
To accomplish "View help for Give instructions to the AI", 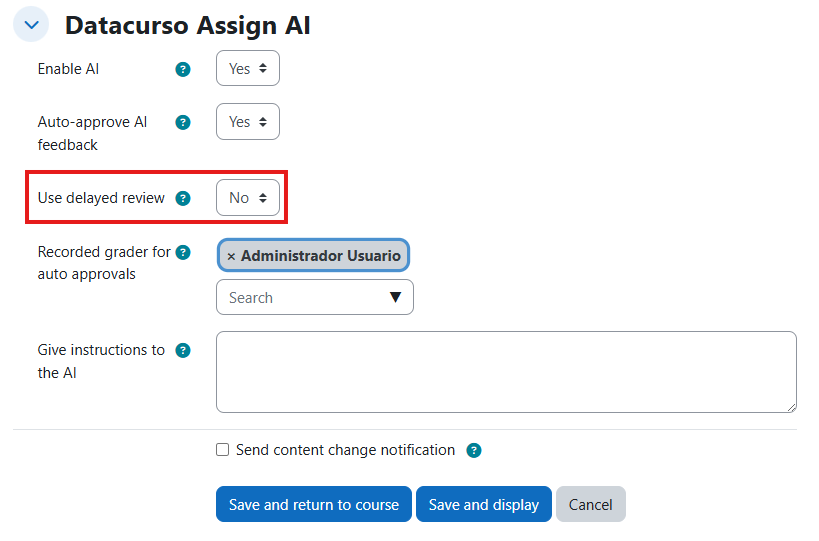I will pyautogui.click(x=183, y=351).
